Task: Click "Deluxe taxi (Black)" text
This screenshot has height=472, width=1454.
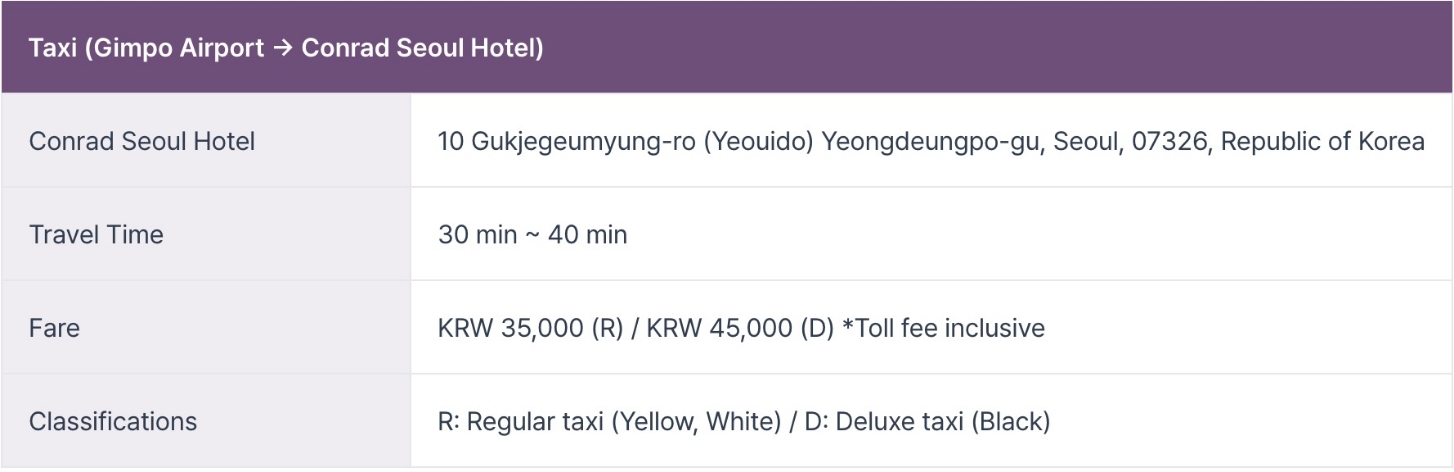Action: (942, 421)
